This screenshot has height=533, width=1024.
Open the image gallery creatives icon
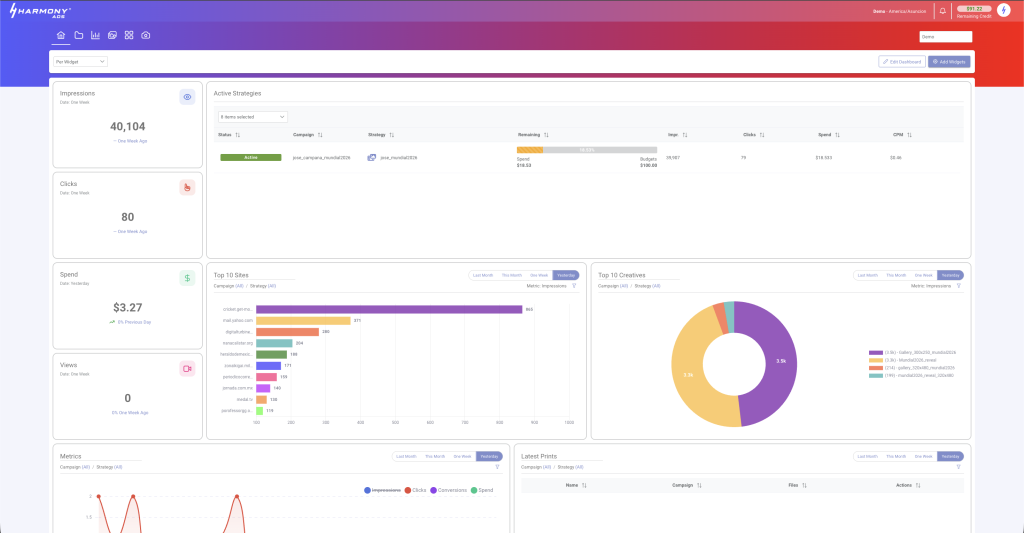112,35
